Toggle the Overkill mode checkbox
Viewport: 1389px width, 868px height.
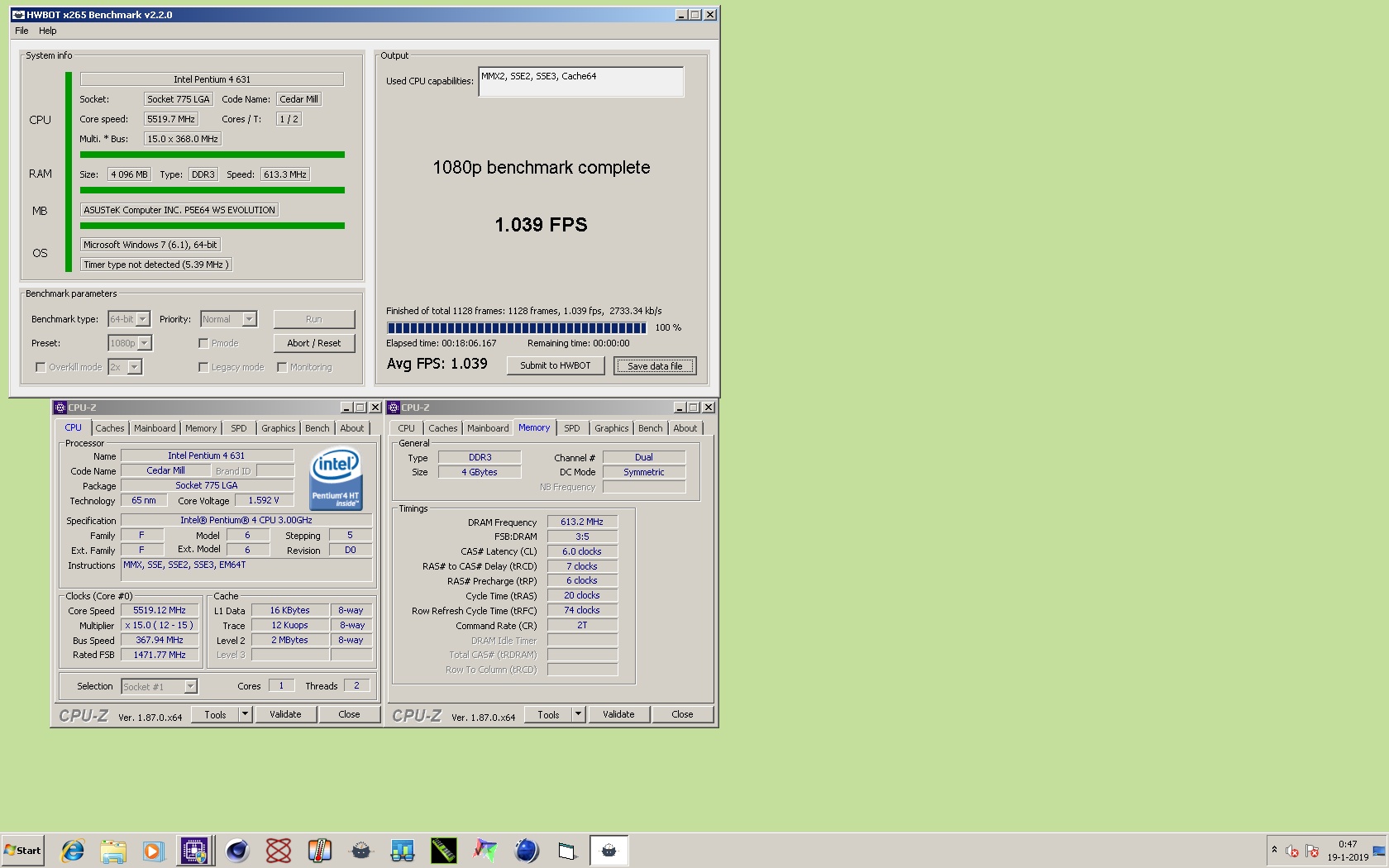click(41, 367)
